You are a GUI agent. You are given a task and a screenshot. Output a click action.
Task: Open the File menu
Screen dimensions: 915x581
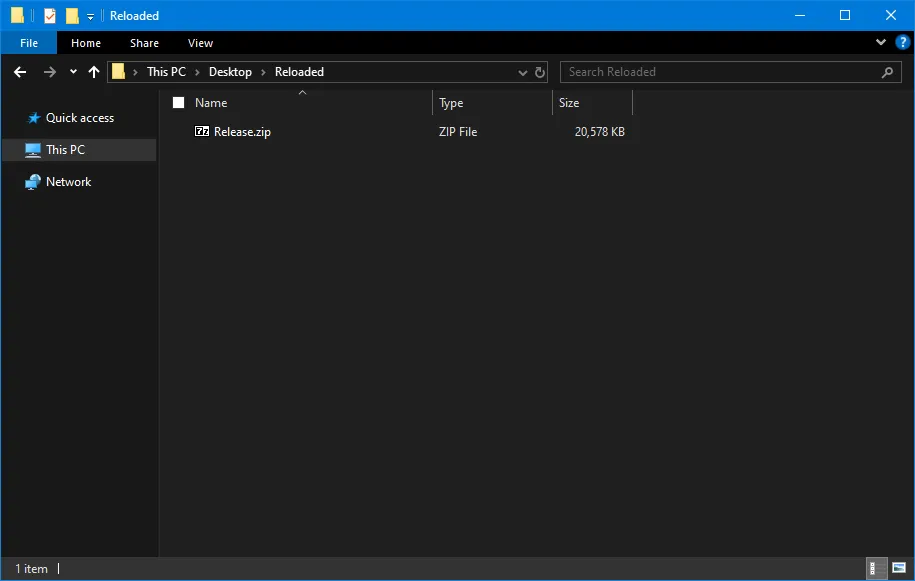coord(28,43)
